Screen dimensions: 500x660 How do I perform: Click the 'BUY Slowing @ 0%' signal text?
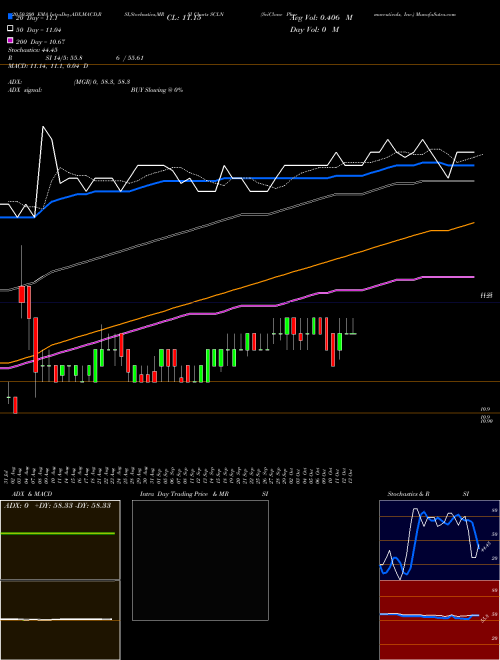[157, 90]
